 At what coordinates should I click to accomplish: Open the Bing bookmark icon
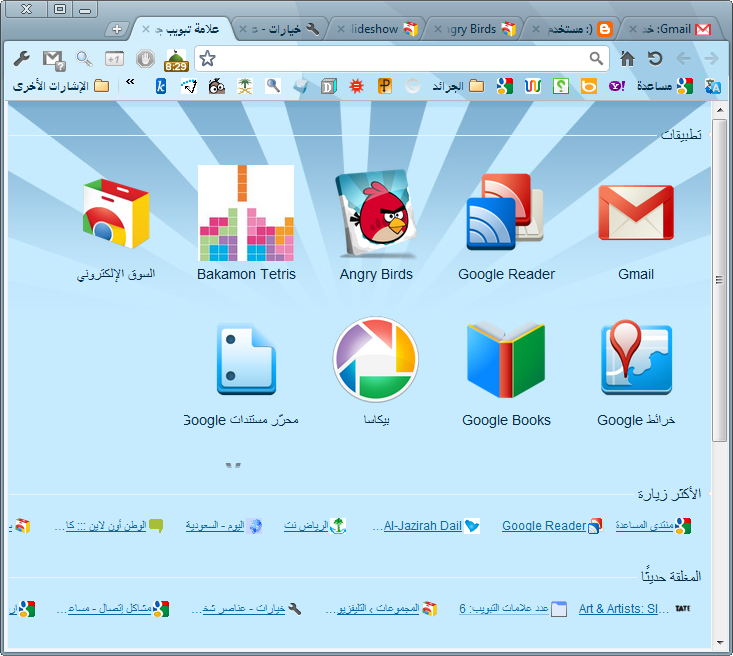click(589, 87)
